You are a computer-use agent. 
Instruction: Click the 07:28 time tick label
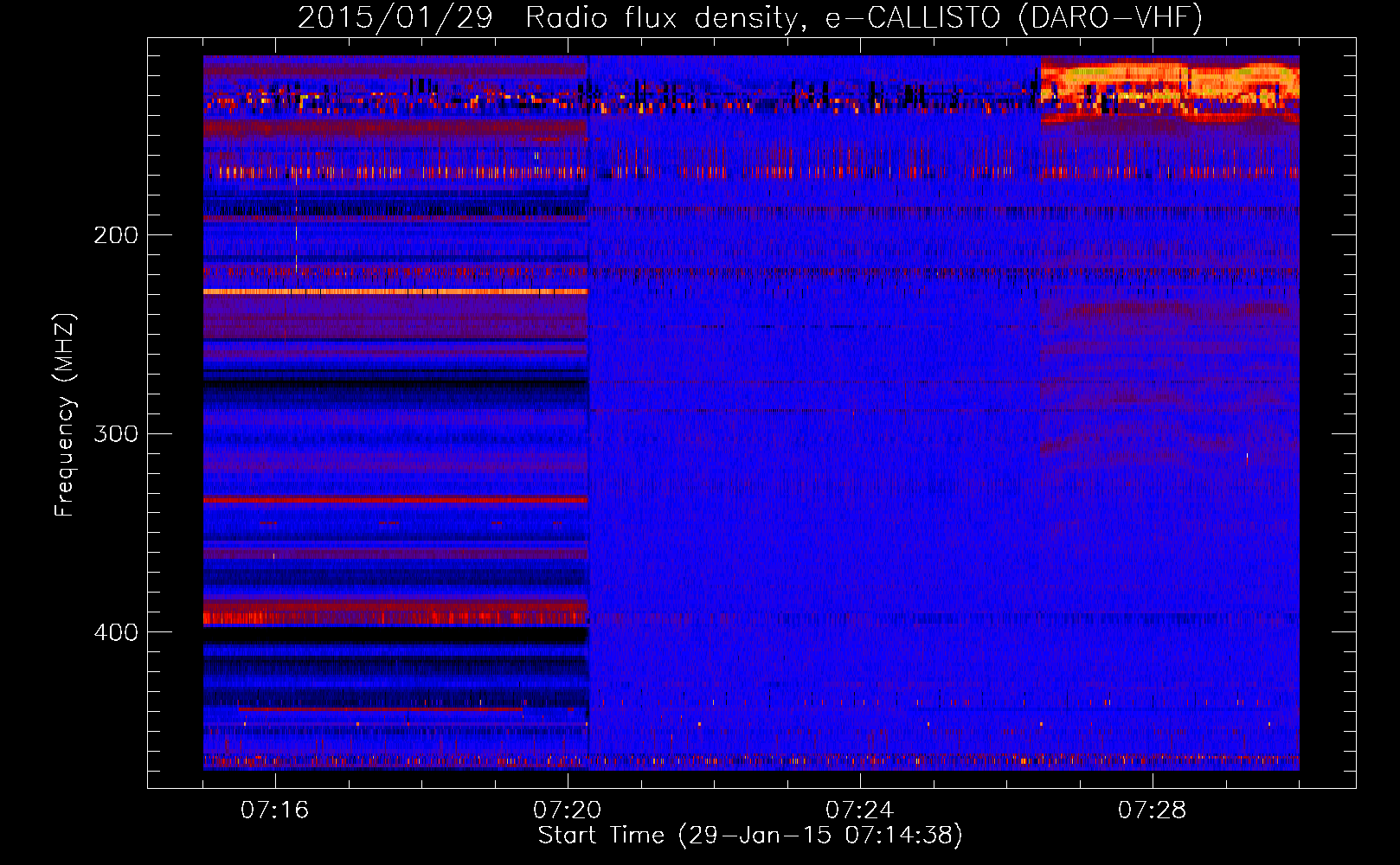click(1153, 811)
